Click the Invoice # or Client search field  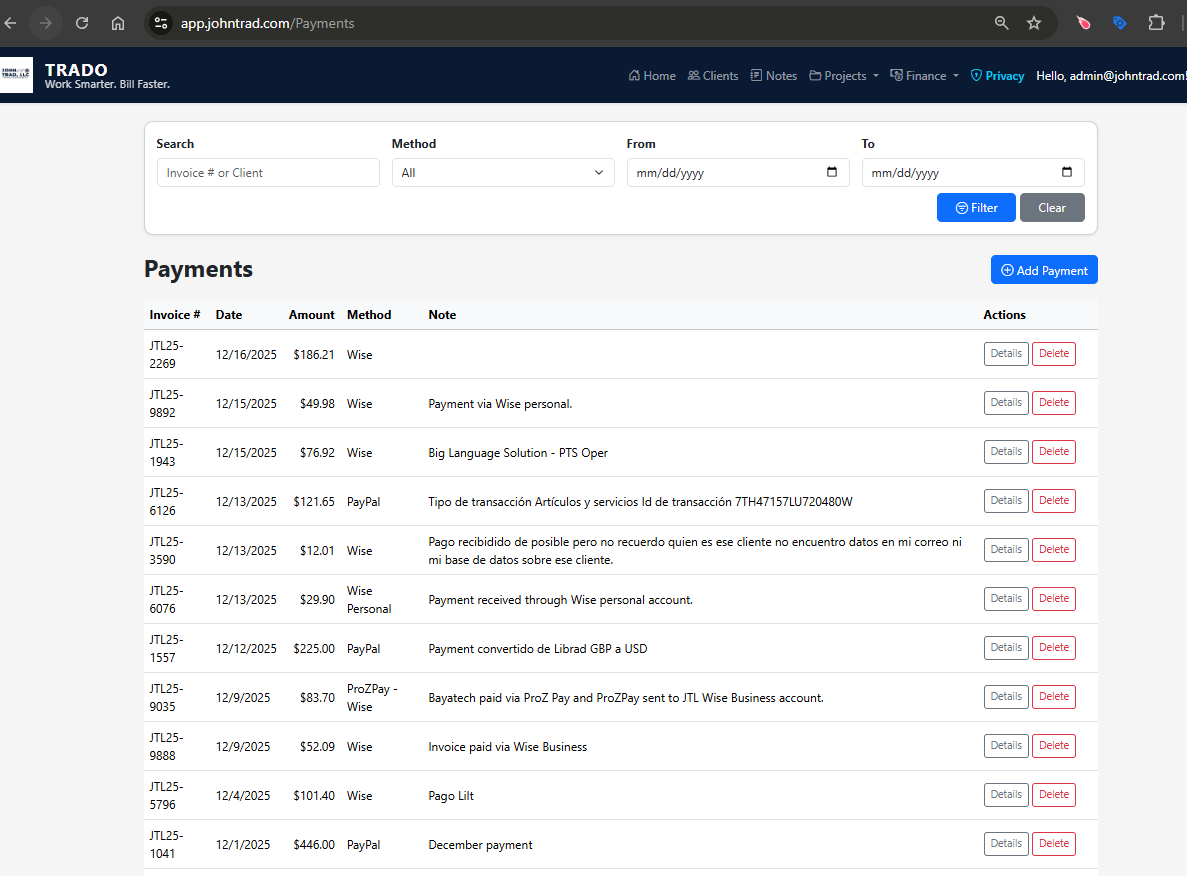[268, 172]
